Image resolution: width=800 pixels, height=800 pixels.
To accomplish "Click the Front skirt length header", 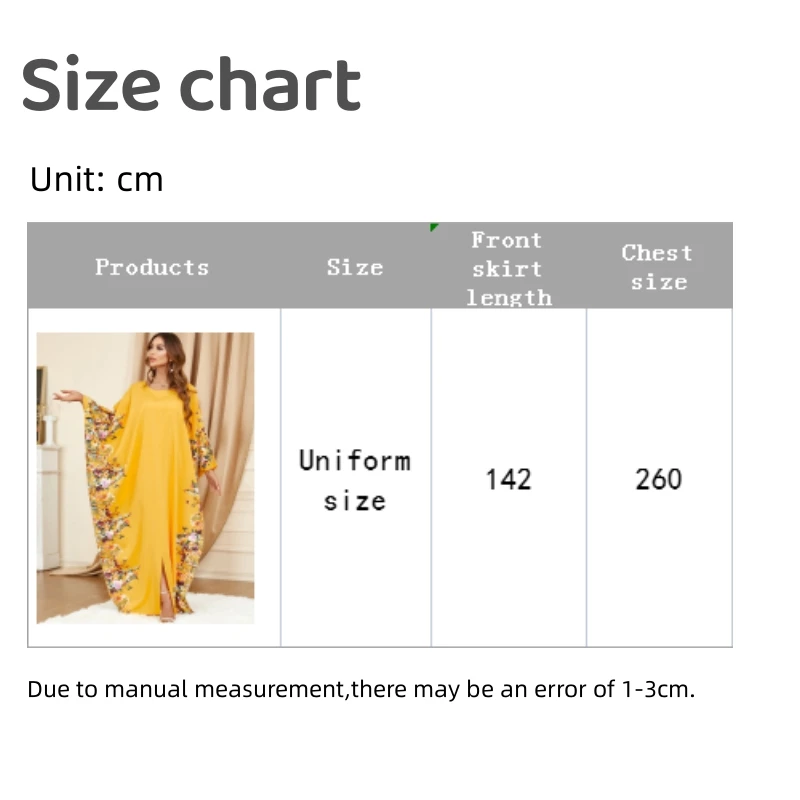I will (508, 268).
